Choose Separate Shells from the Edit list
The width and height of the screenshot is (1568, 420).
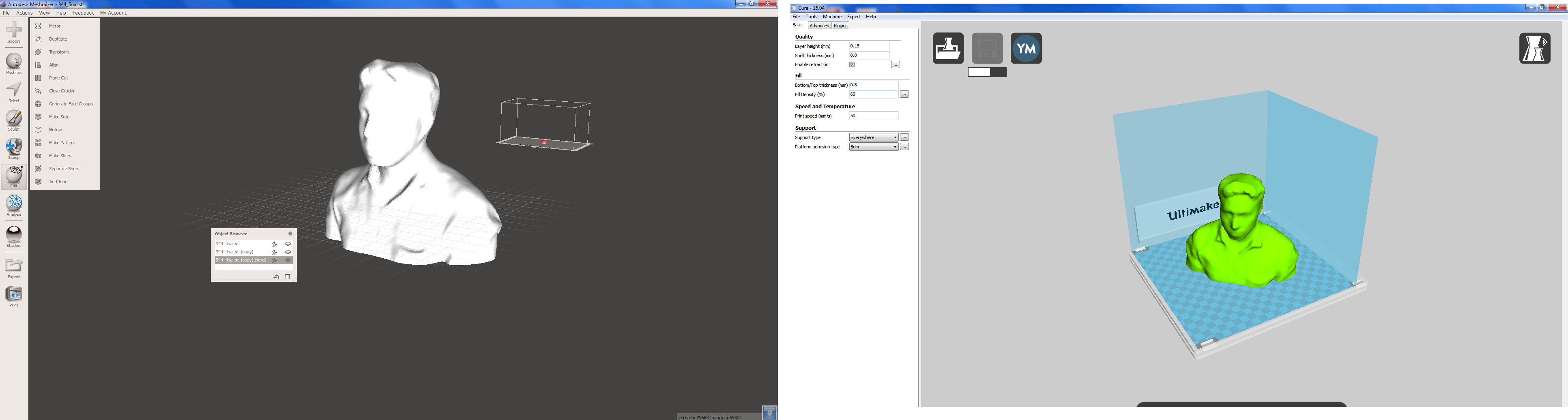click(64, 169)
